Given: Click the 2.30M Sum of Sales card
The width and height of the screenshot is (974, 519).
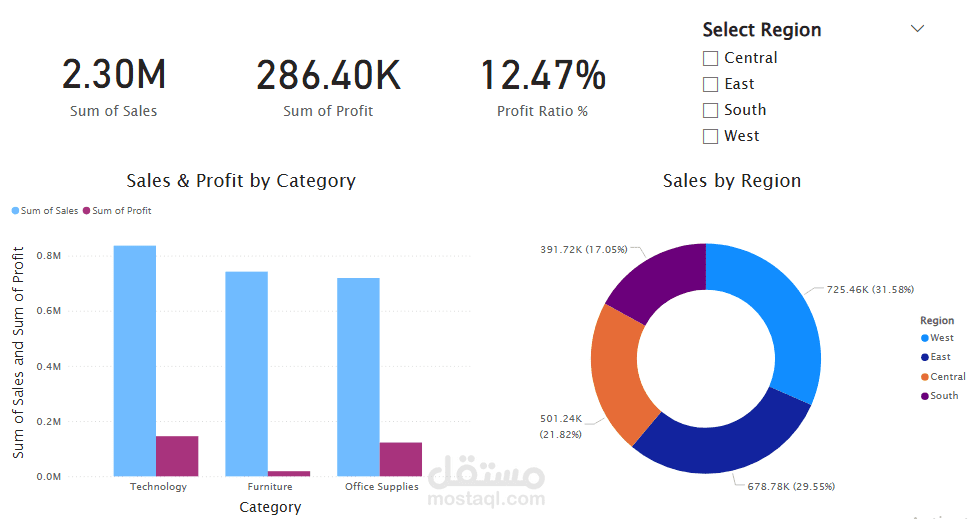Looking at the screenshot, I should 114,87.
